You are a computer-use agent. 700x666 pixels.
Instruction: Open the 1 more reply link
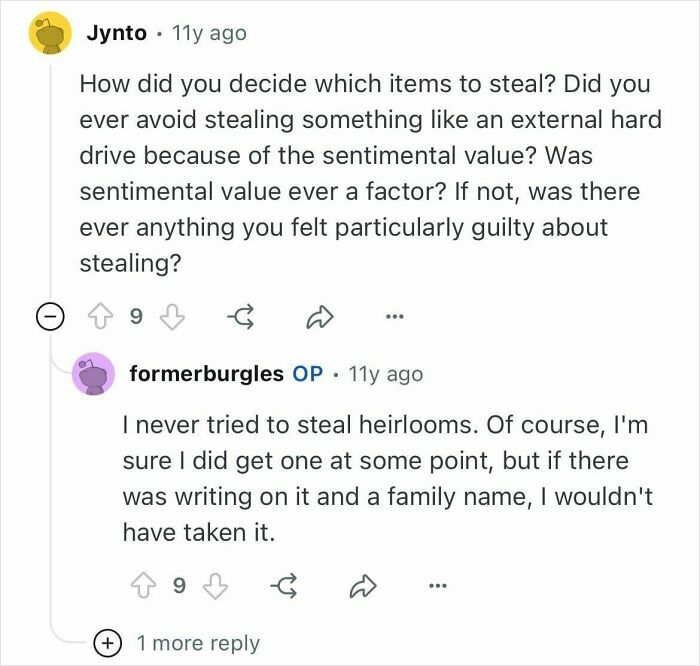pos(198,643)
